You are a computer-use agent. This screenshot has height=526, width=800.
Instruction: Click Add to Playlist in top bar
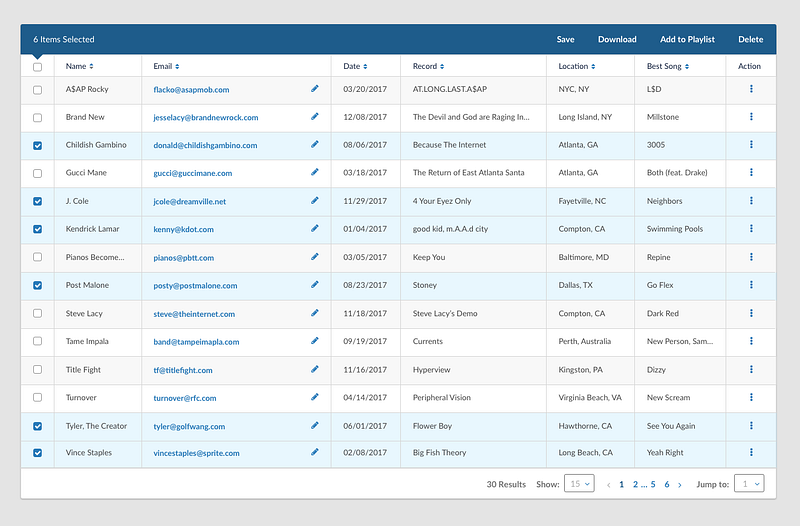point(687,39)
